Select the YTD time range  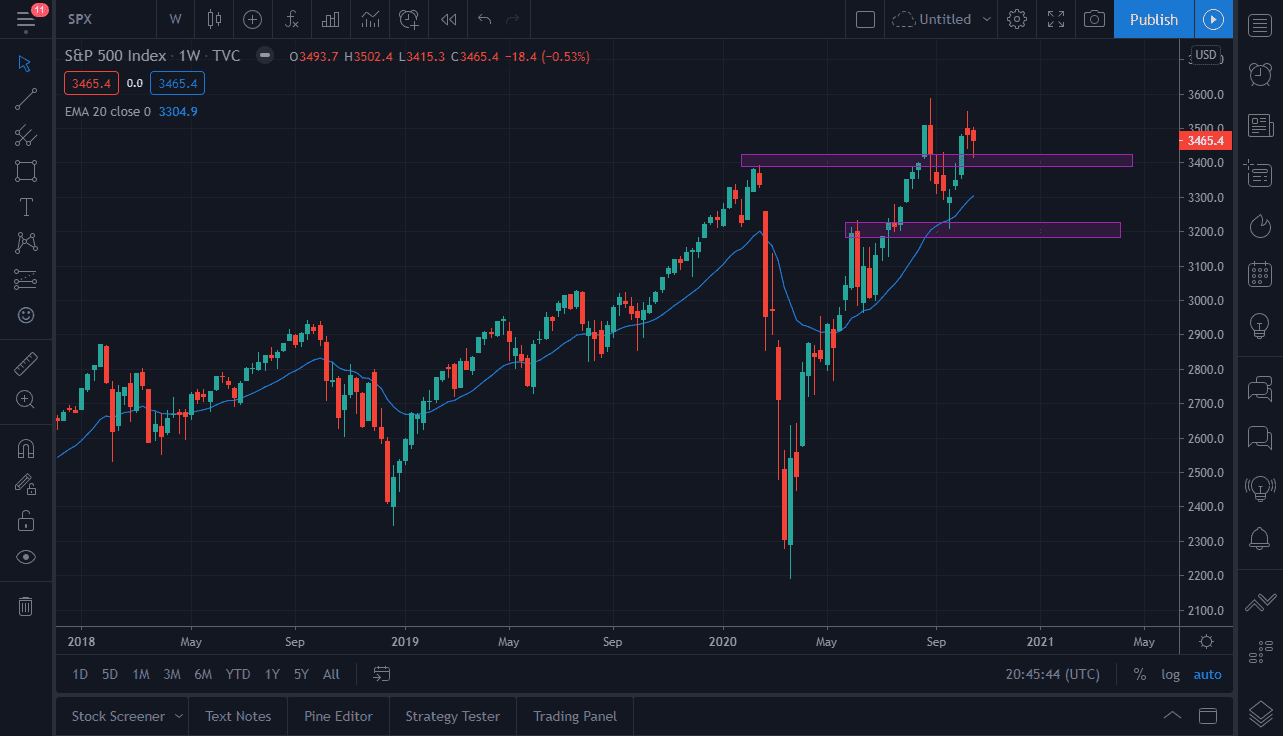tap(237, 674)
